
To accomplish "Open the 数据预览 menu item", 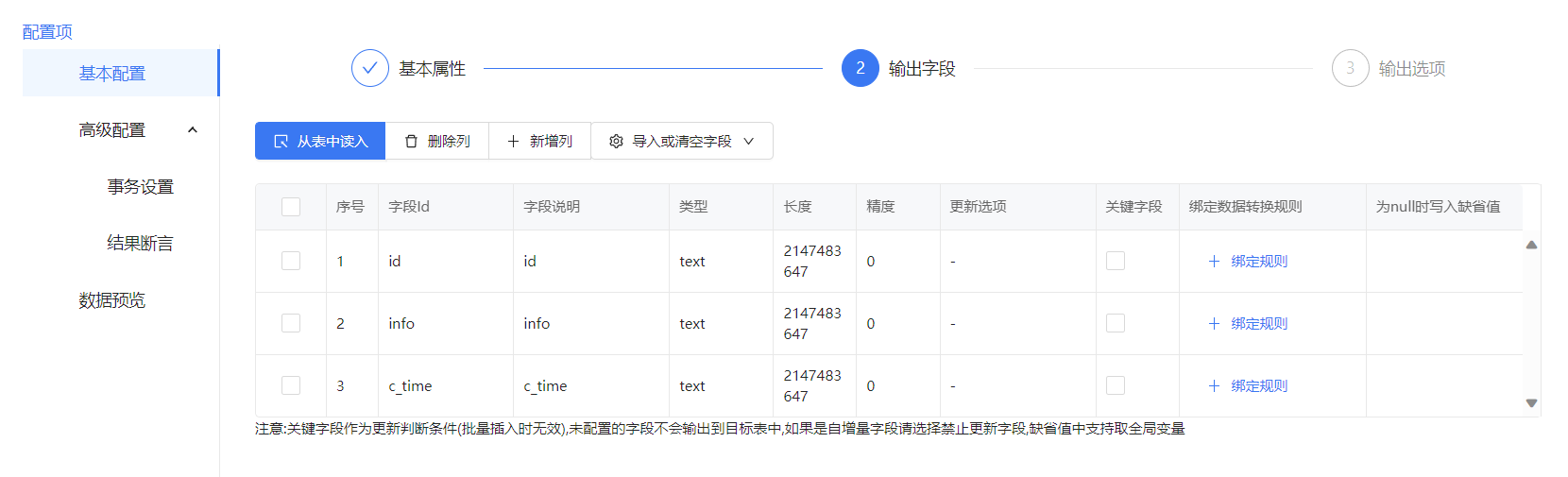I will 121,300.
